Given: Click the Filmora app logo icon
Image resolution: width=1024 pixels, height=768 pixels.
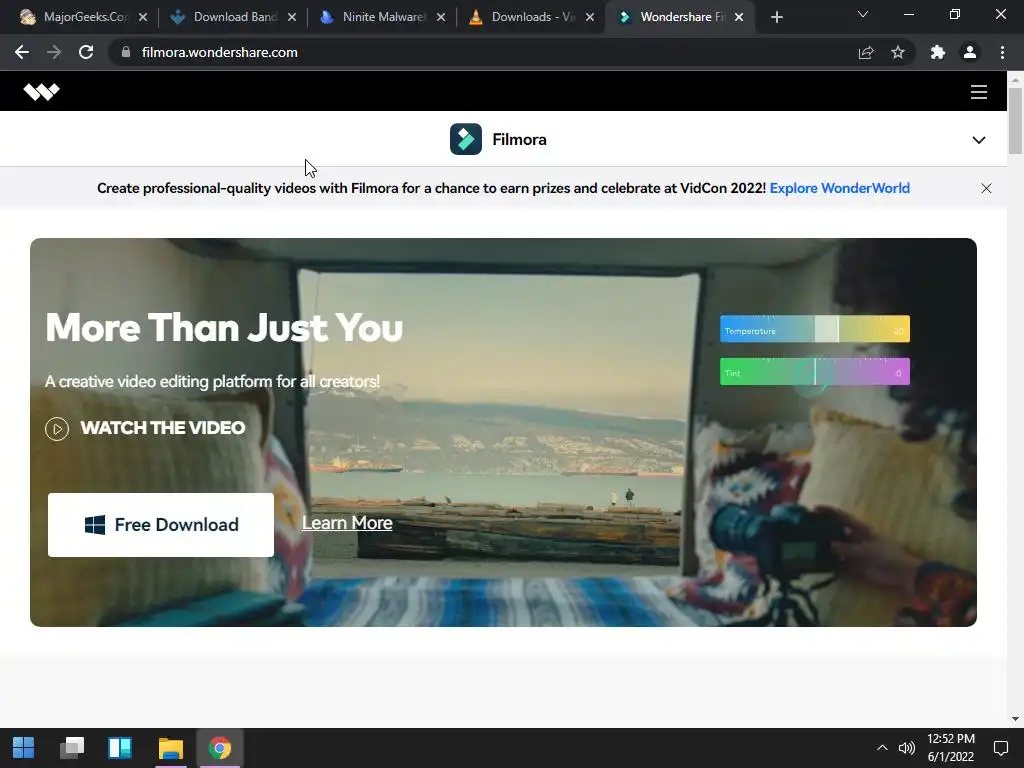Looking at the screenshot, I should click(466, 139).
